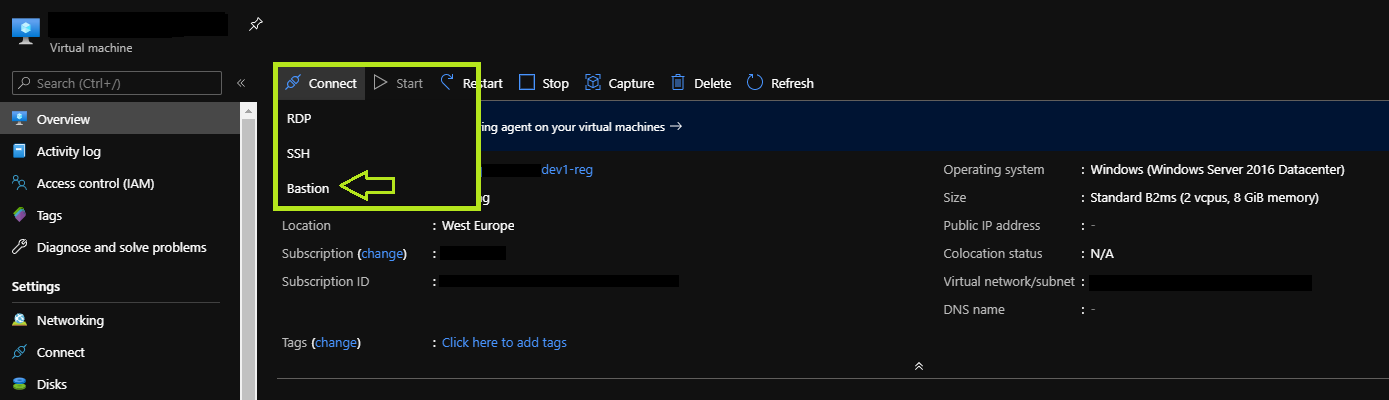Collapse the sidebar with double chevron
This screenshot has width=1389, height=400.
[x=241, y=83]
